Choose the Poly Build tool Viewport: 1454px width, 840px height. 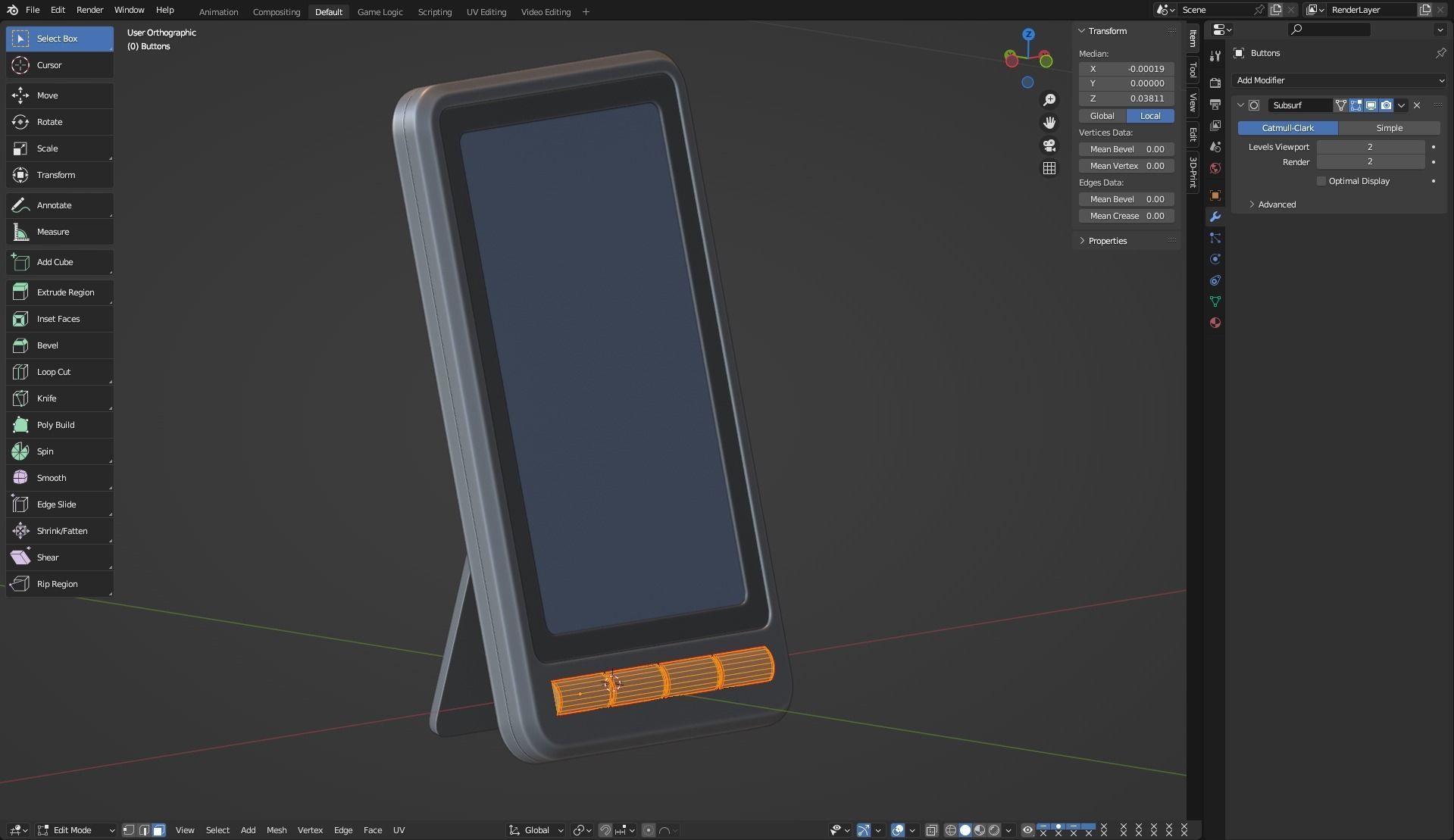coord(60,425)
